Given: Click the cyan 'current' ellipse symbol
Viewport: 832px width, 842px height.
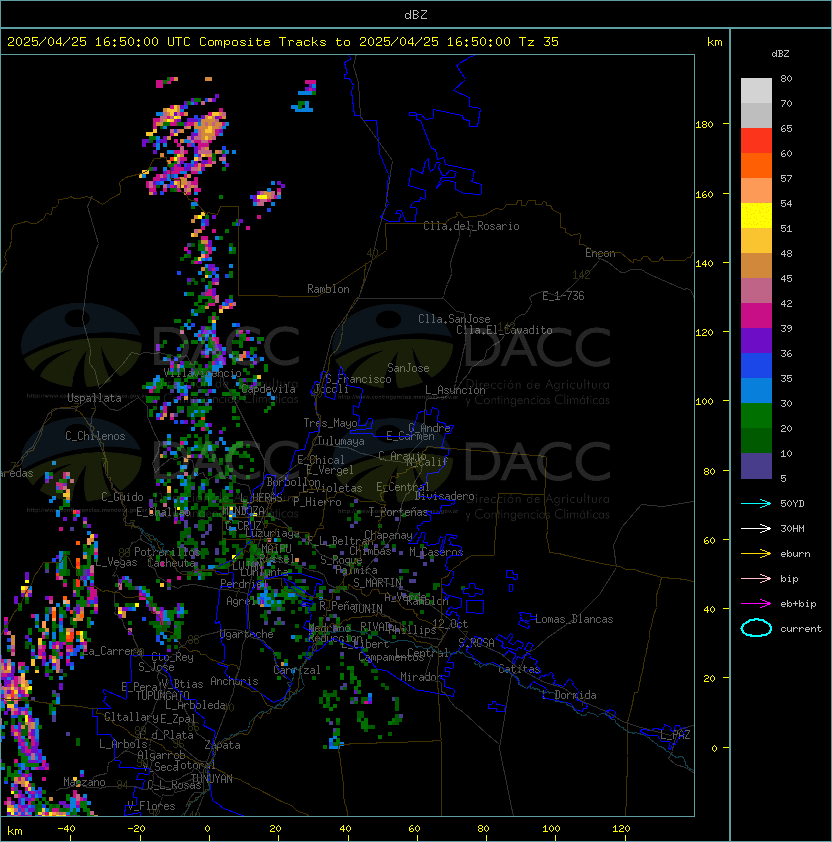Looking at the screenshot, I should [756, 628].
